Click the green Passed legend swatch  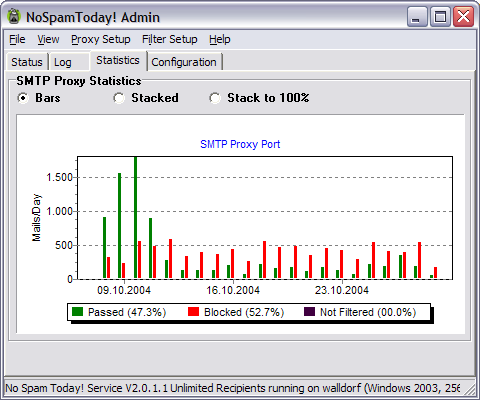point(77,312)
